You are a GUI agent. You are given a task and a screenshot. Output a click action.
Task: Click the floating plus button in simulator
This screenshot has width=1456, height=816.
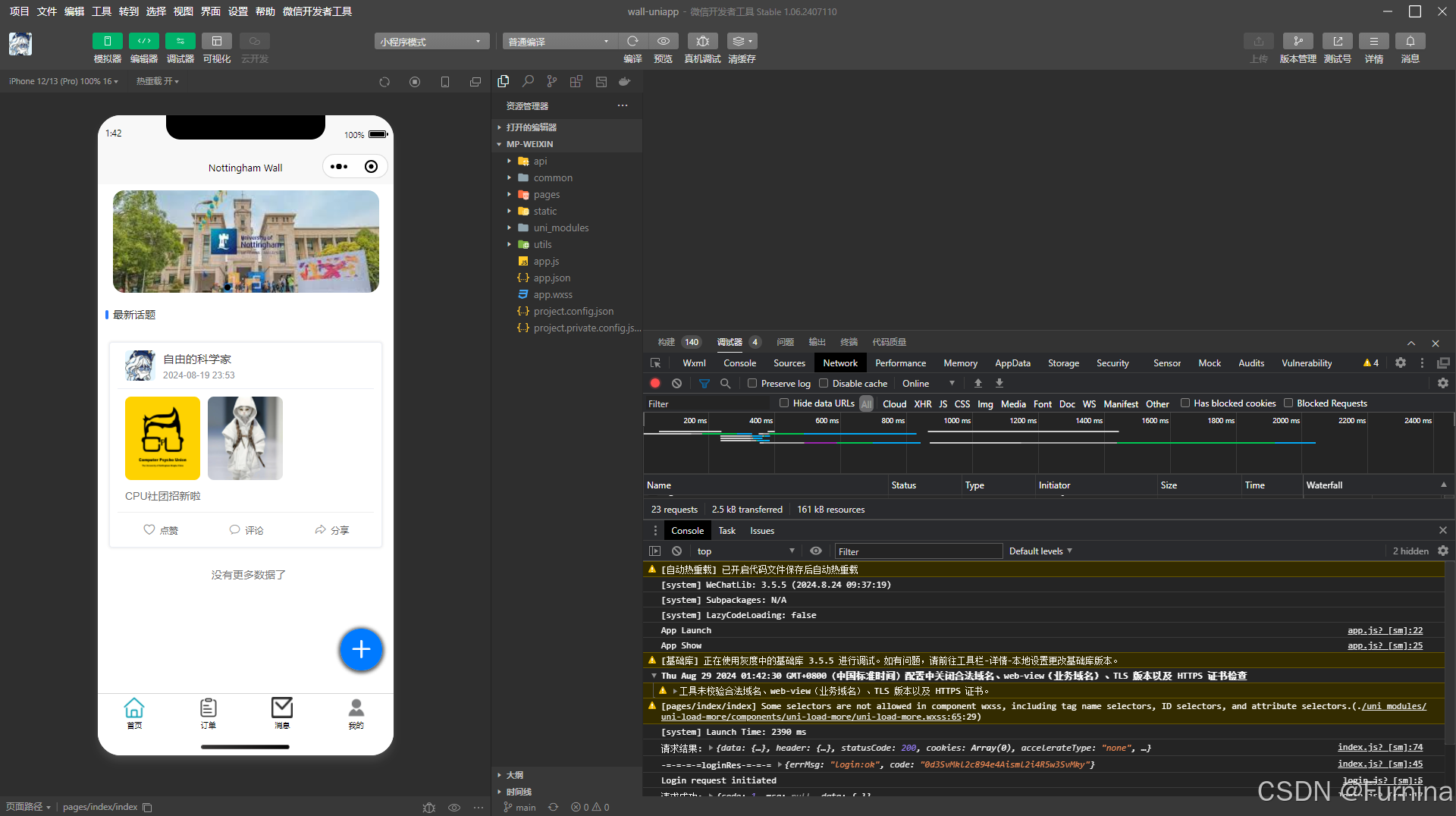tap(361, 650)
